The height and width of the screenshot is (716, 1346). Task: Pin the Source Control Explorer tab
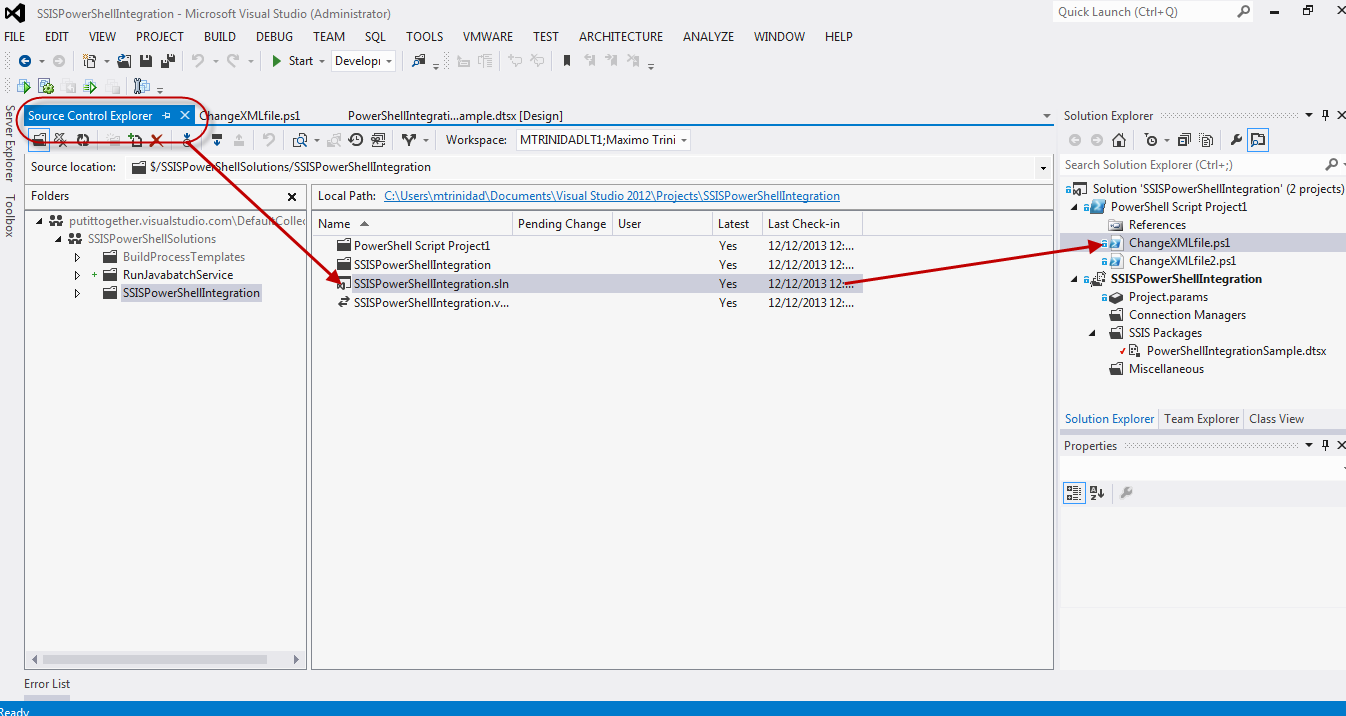(x=167, y=116)
